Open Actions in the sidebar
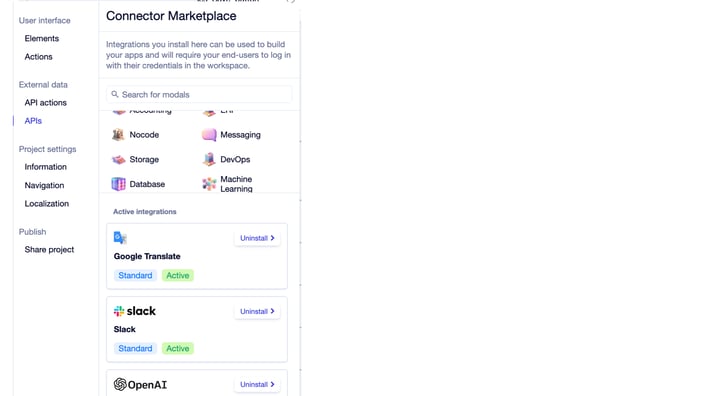This screenshot has height=396, width=720. click(x=39, y=57)
